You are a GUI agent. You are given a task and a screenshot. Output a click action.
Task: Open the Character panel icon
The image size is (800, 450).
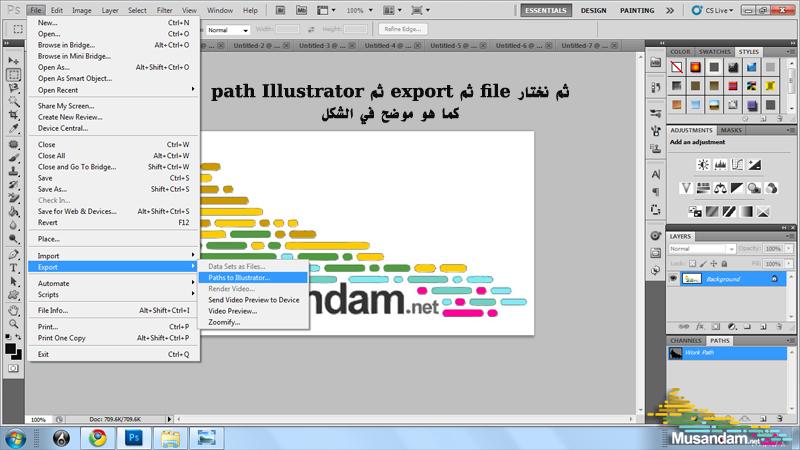[x=656, y=174]
